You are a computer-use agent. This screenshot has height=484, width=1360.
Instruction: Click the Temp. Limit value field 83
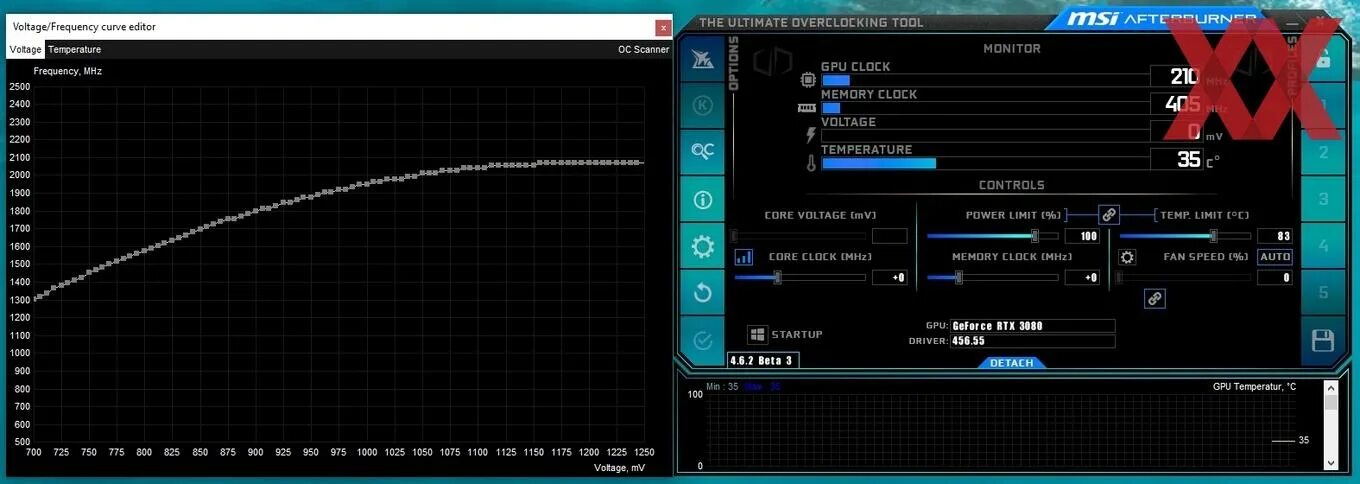[x=1275, y=236]
